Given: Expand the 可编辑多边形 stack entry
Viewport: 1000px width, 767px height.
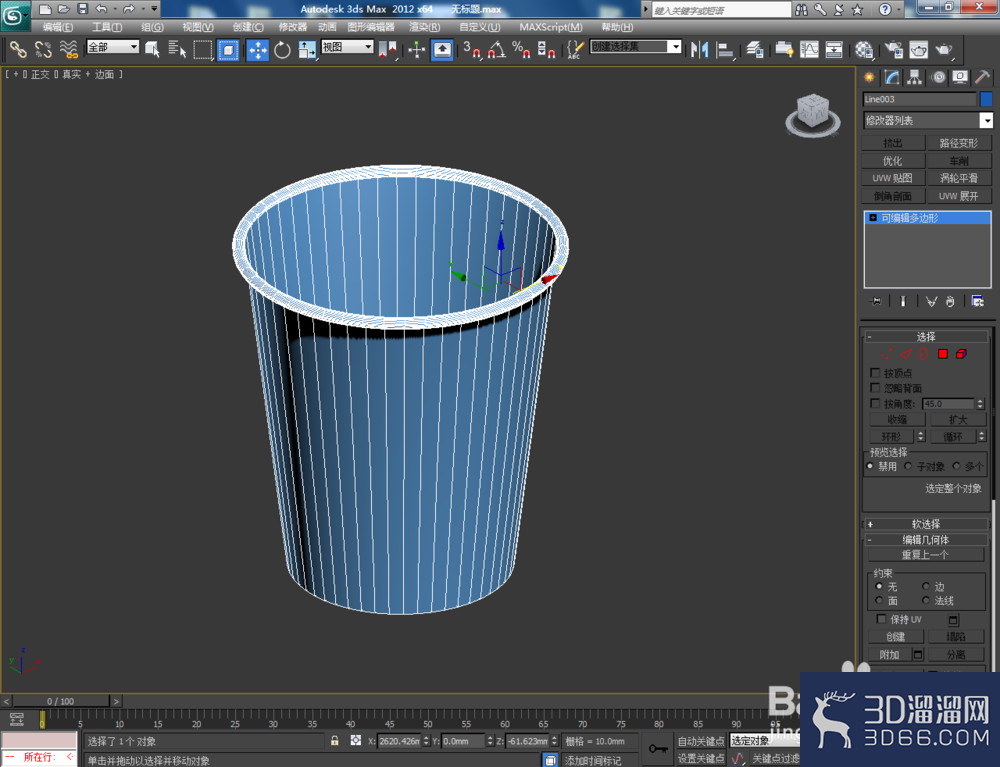Looking at the screenshot, I should coord(872,217).
